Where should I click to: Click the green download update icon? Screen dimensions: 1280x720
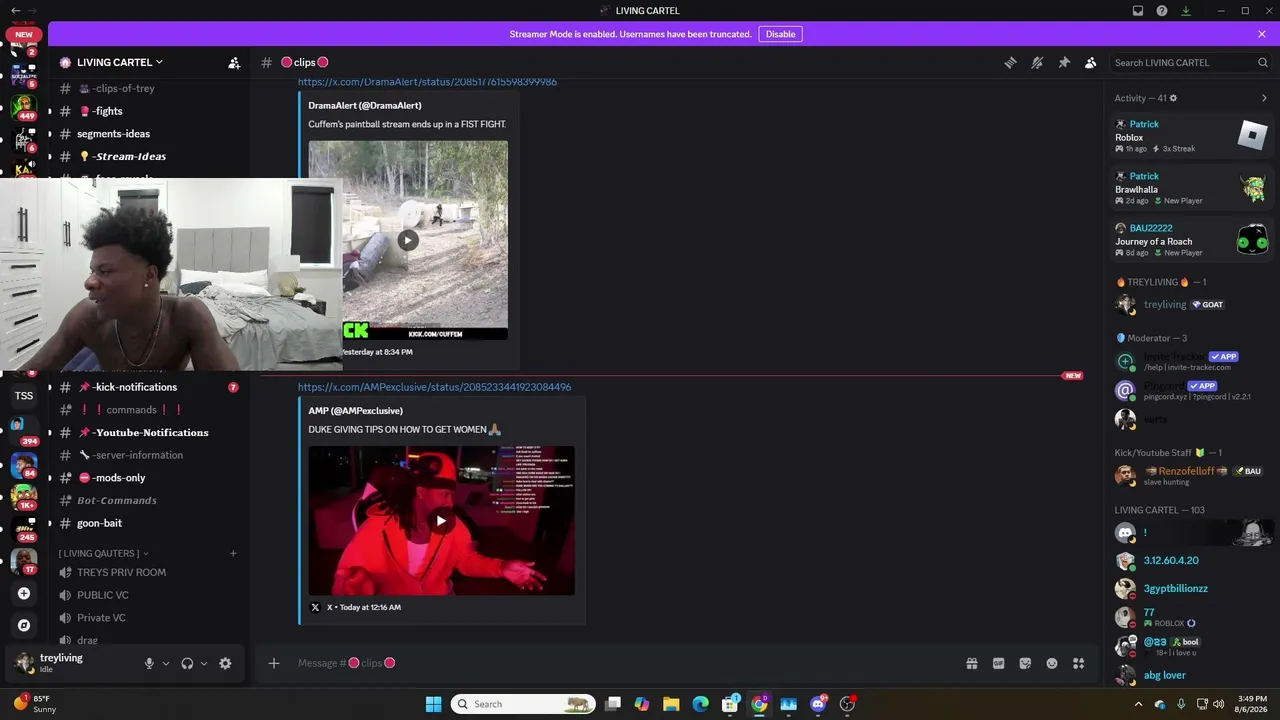pyautogui.click(x=1186, y=11)
